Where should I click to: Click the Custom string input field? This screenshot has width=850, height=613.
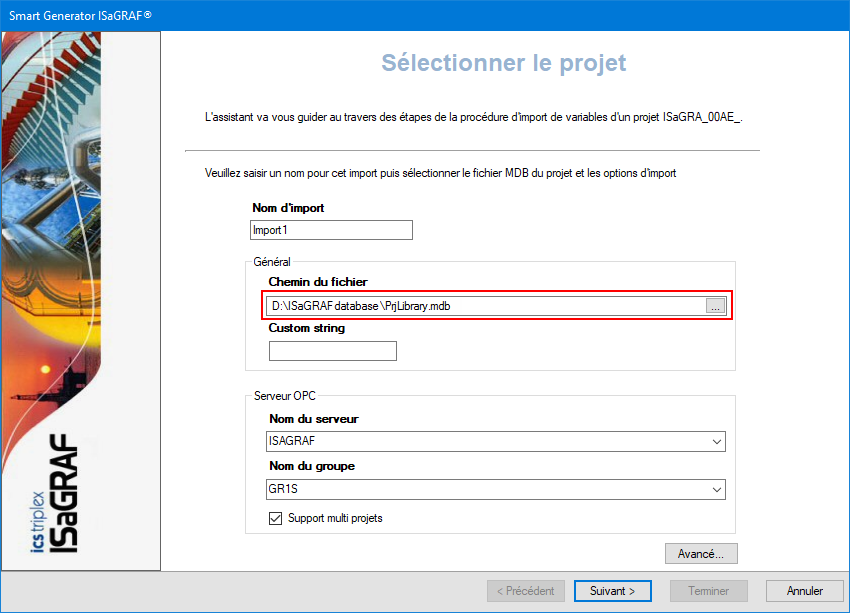(333, 351)
